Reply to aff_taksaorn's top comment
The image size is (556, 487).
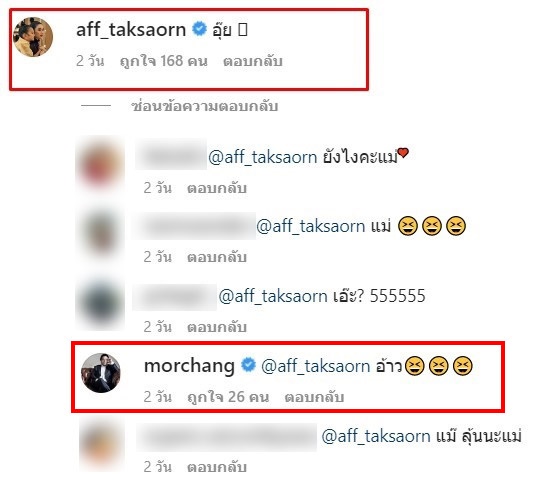pyautogui.click(x=252, y=61)
